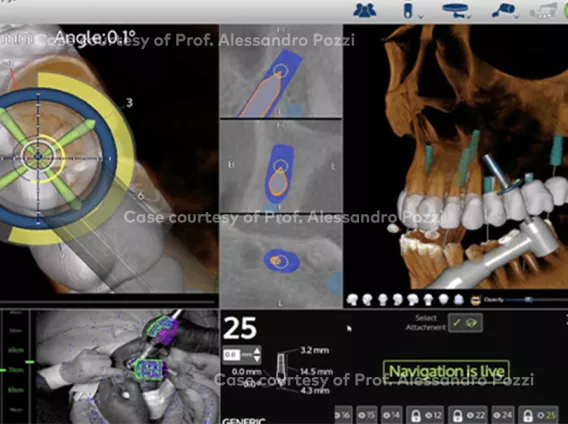The height and width of the screenshot is (424, 568).
Task: Toggle visibility eye for implant 25
Action: click(x=542, y=415)
